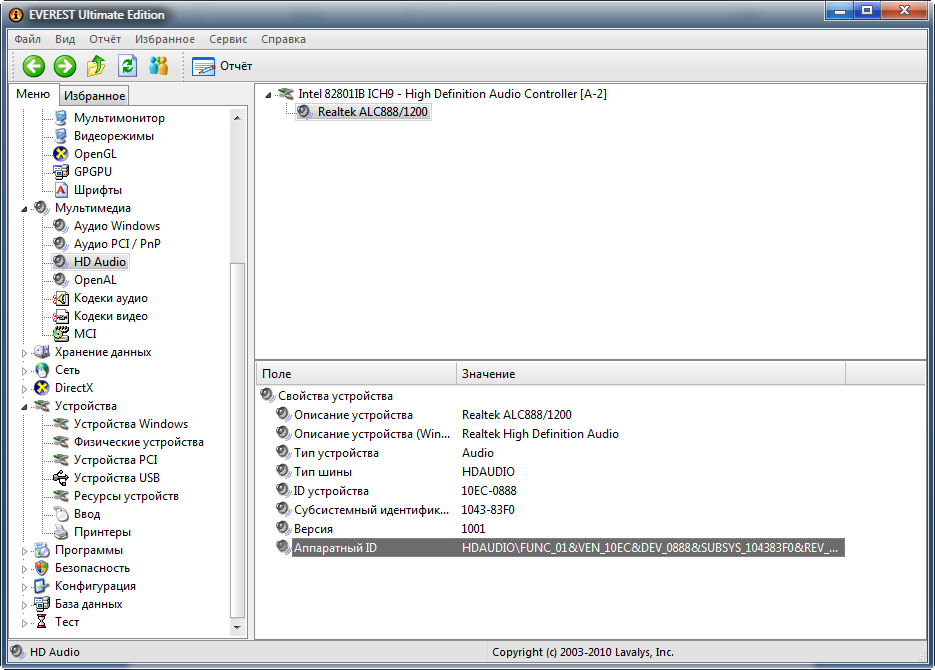Open the Сервис menu
The height and width of the screenshot is (670, 935).
click(228, 39)
